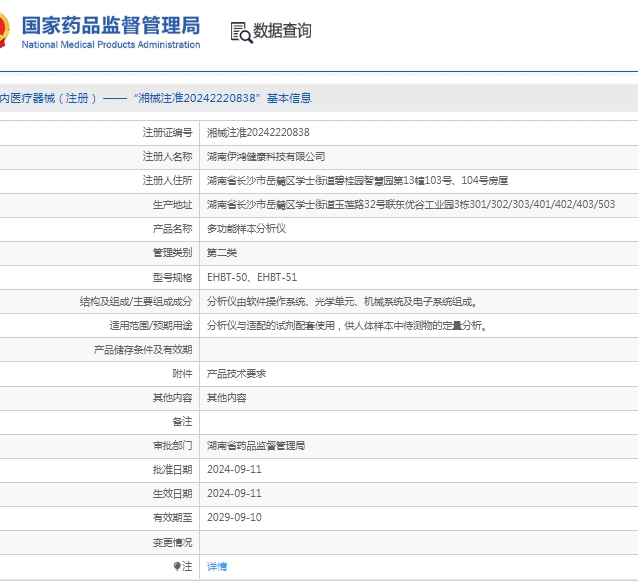The width and height of the screenshot is (638, 584).
Task: Click the 生产地址 label
Action: click(173, 204)
